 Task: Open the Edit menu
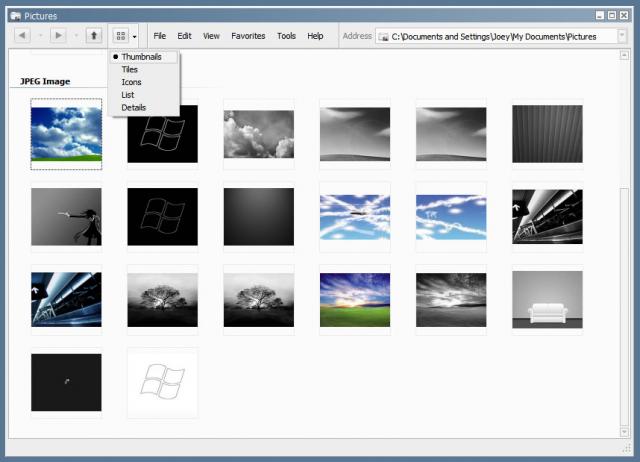point(184,36)
